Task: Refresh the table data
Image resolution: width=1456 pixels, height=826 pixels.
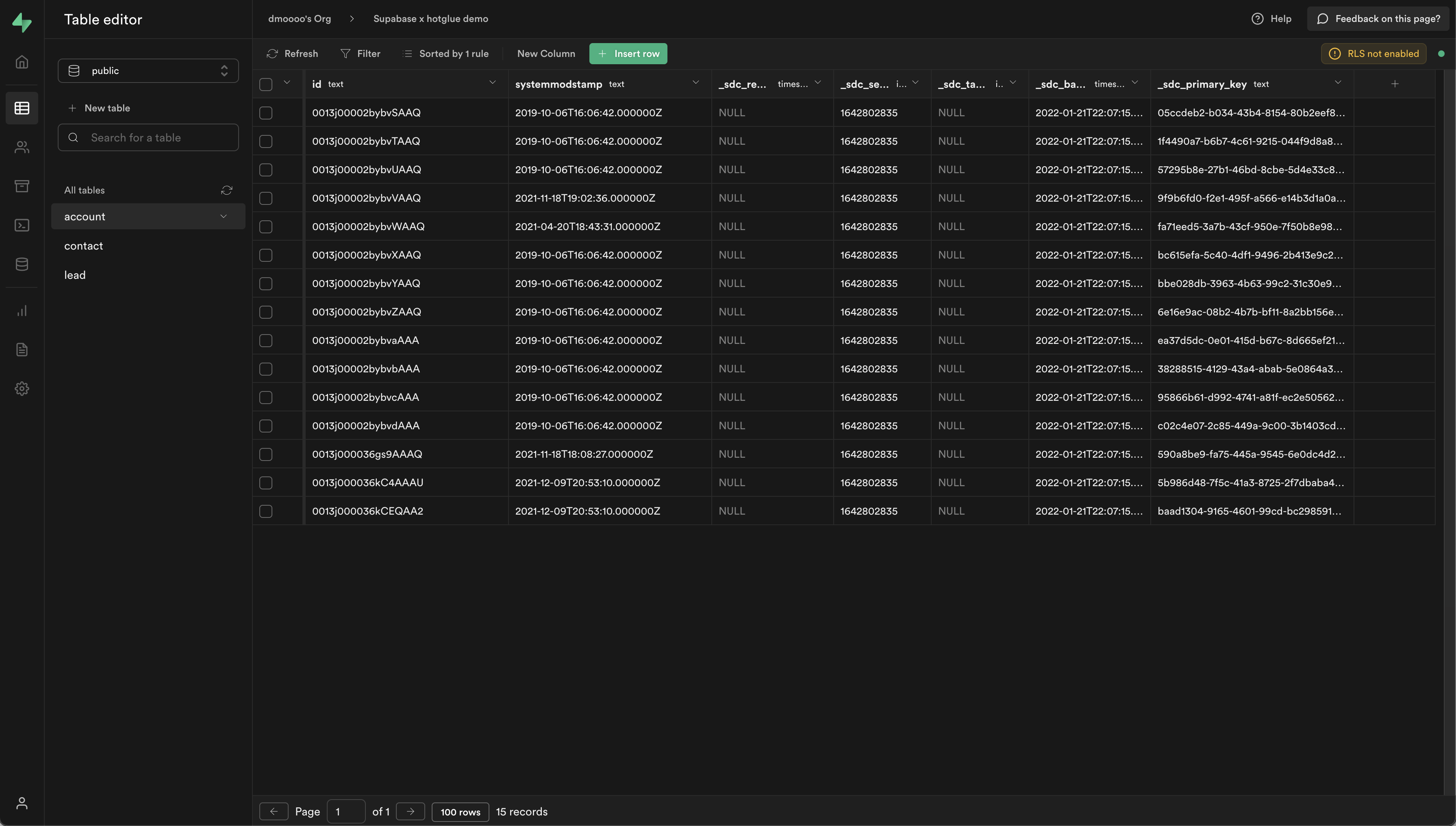Action: click(x=292, y=54)
